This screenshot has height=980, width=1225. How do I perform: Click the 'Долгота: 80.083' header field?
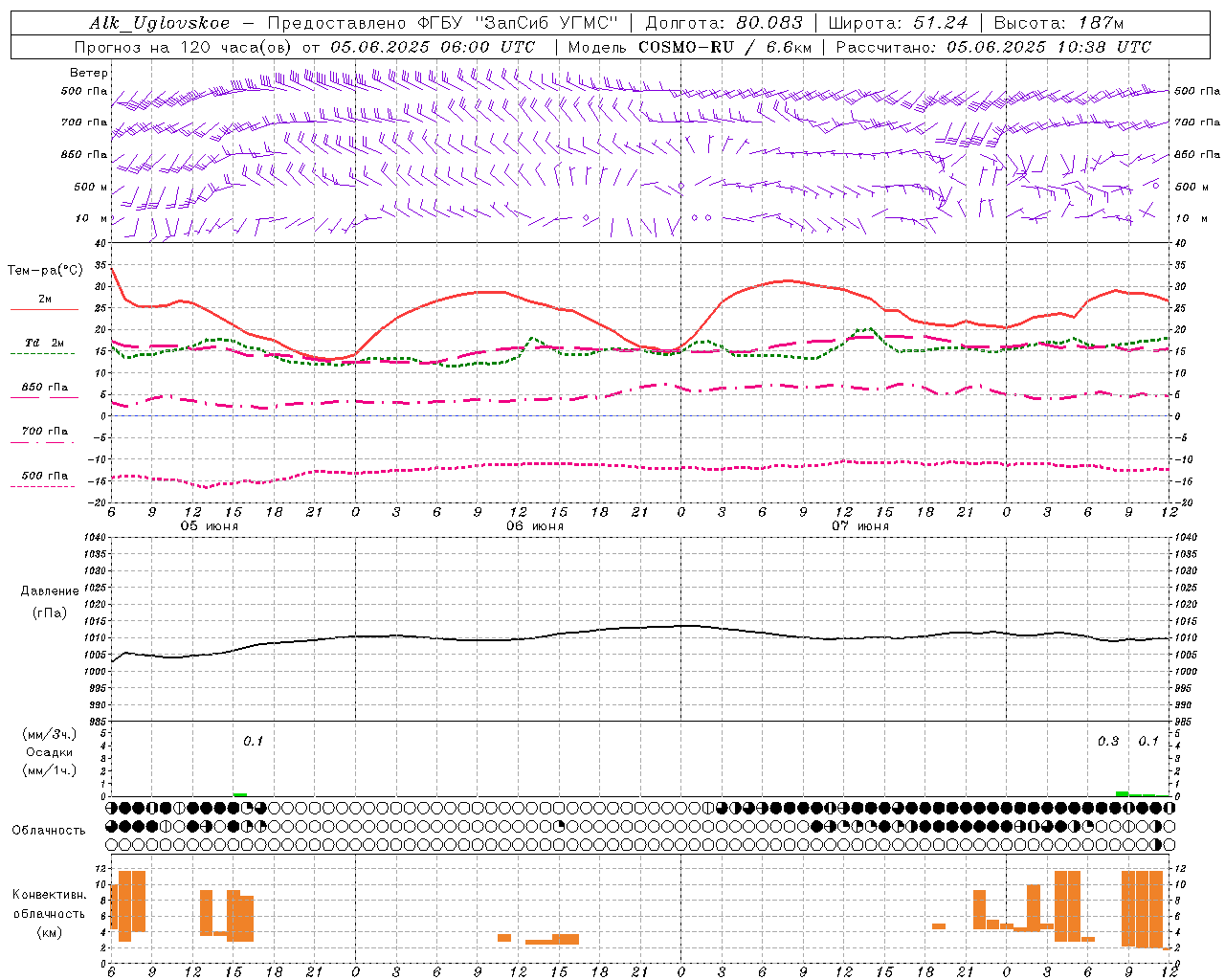724,23
